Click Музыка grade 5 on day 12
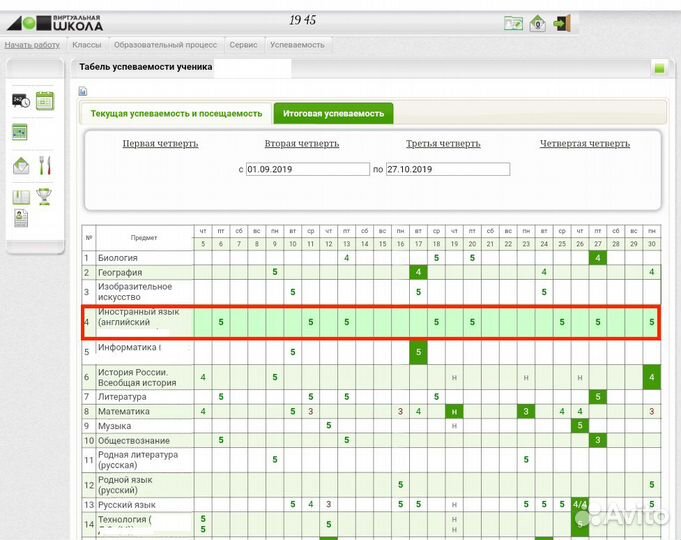Viewport: 681px width, 540px height. [x=329, y=426]
